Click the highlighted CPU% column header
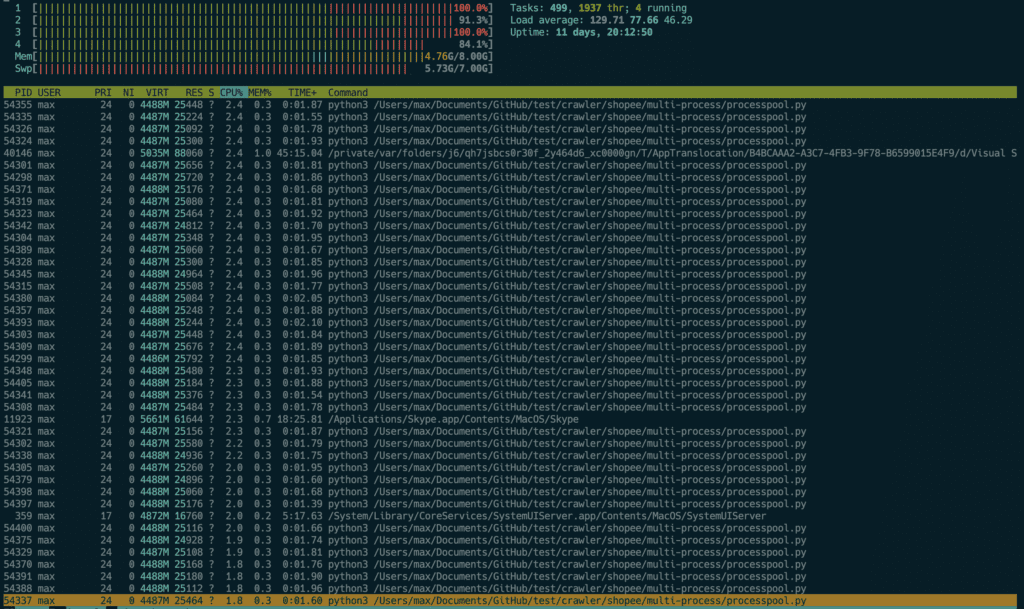Image resolution: width=1024 pixels, height=609 pixels. (x=231, y=93)
